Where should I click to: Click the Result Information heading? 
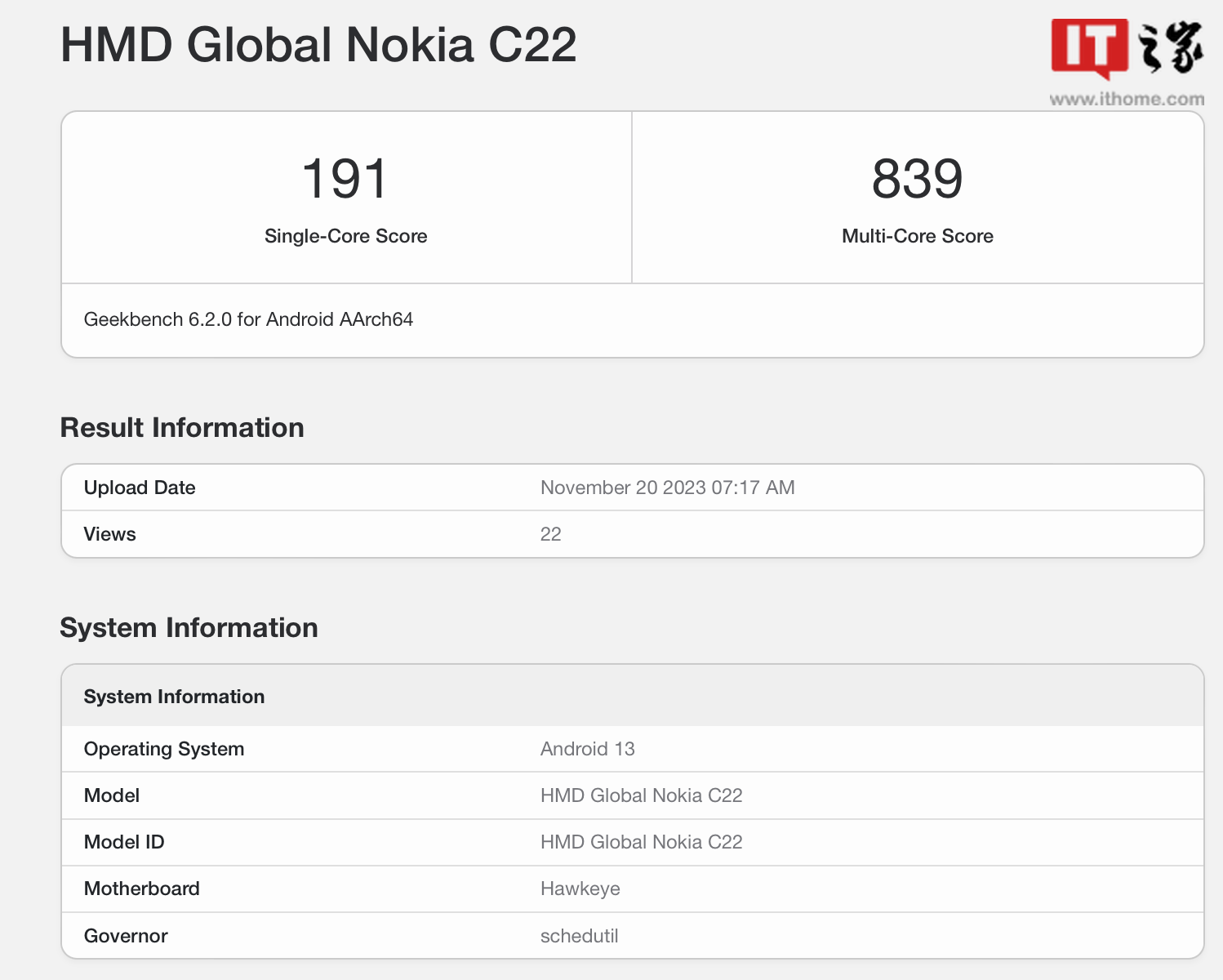pyautogui.click(x=182, y=427)
